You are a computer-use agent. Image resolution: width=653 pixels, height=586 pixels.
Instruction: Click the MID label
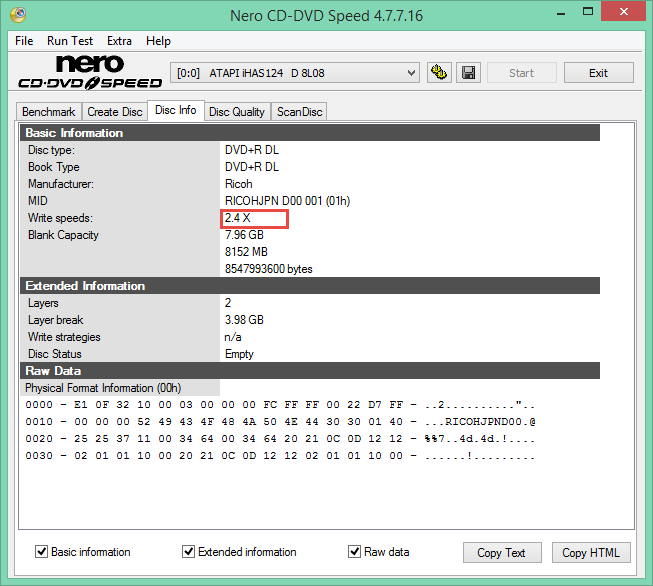(x=37, y=201)
